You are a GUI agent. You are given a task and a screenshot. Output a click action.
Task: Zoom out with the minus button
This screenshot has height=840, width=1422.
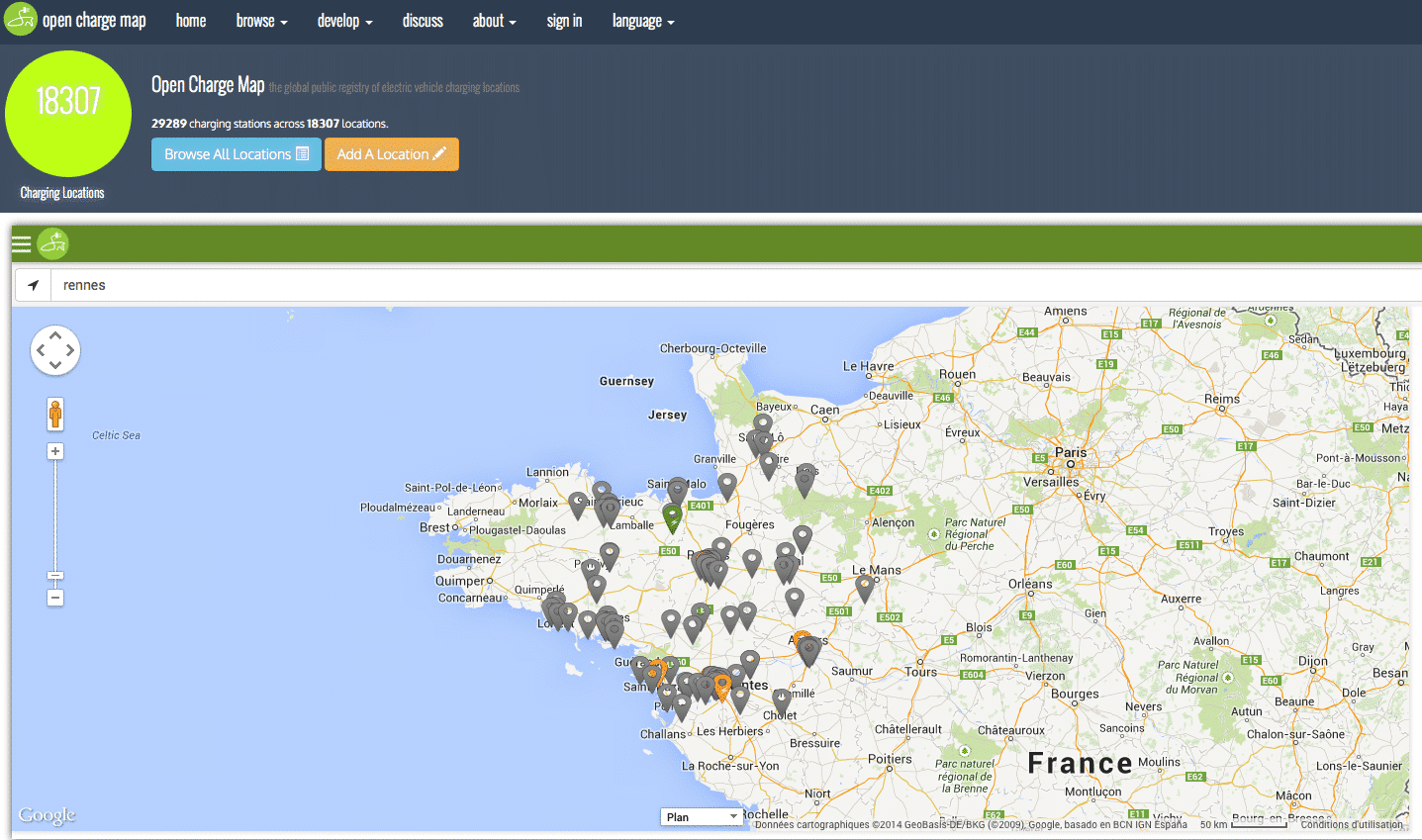pos(55,598)
